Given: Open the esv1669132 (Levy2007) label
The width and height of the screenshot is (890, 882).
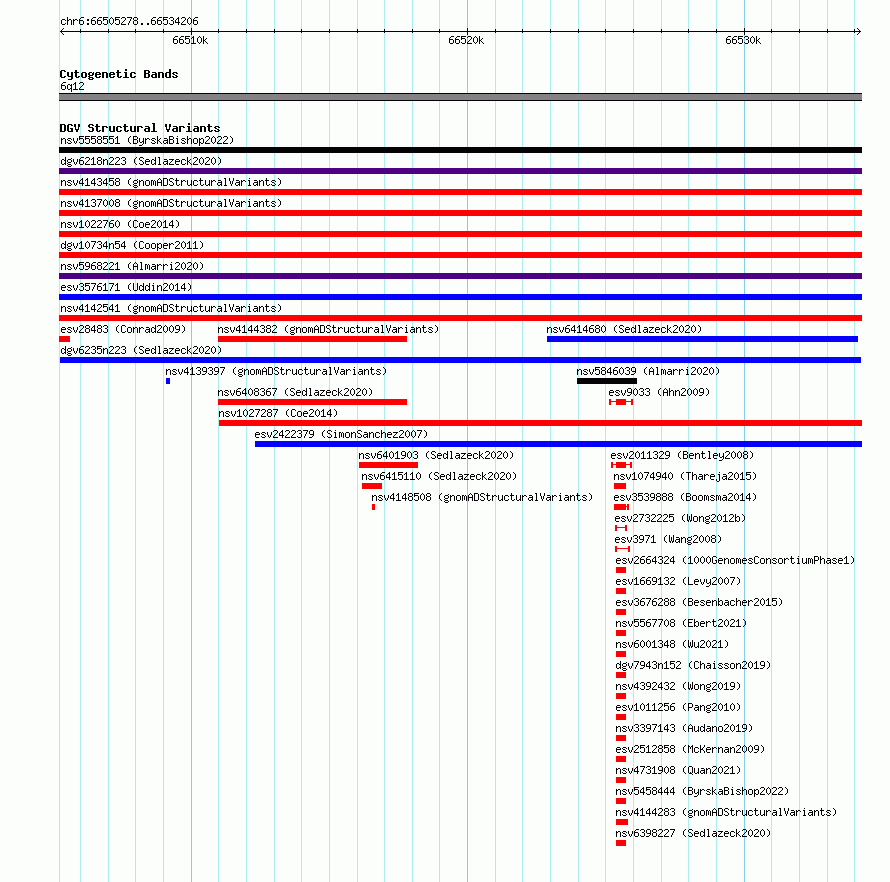Looking at the screenshot, I should [678, 581].
